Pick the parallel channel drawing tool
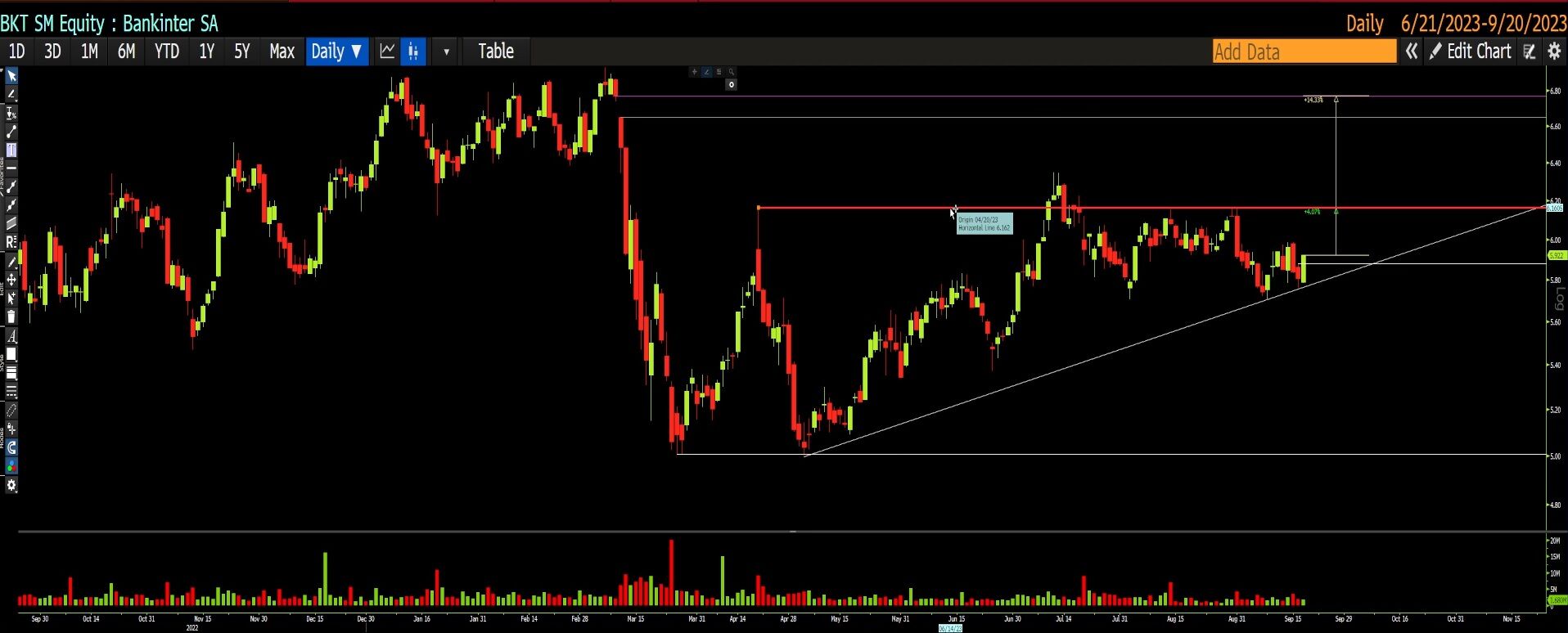This screenshot has width=1568, height=633. (x=11, y=223)
